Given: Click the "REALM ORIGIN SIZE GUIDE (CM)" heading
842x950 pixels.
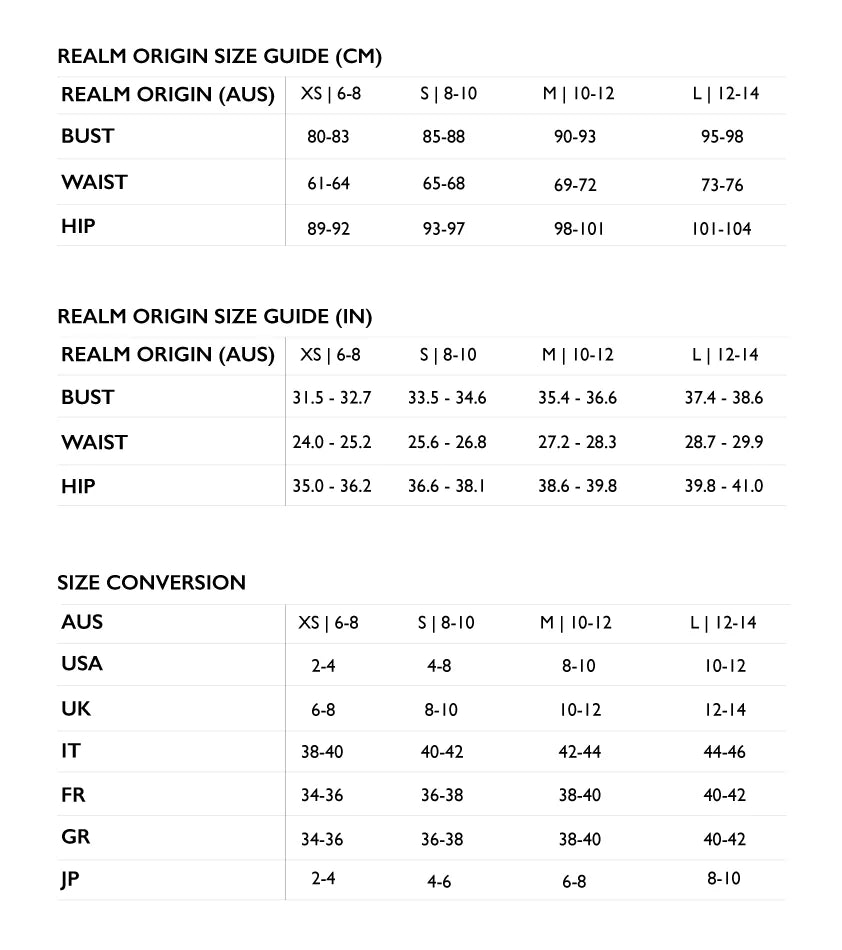Looking at the screenshot, I should [x=220, y=57].
